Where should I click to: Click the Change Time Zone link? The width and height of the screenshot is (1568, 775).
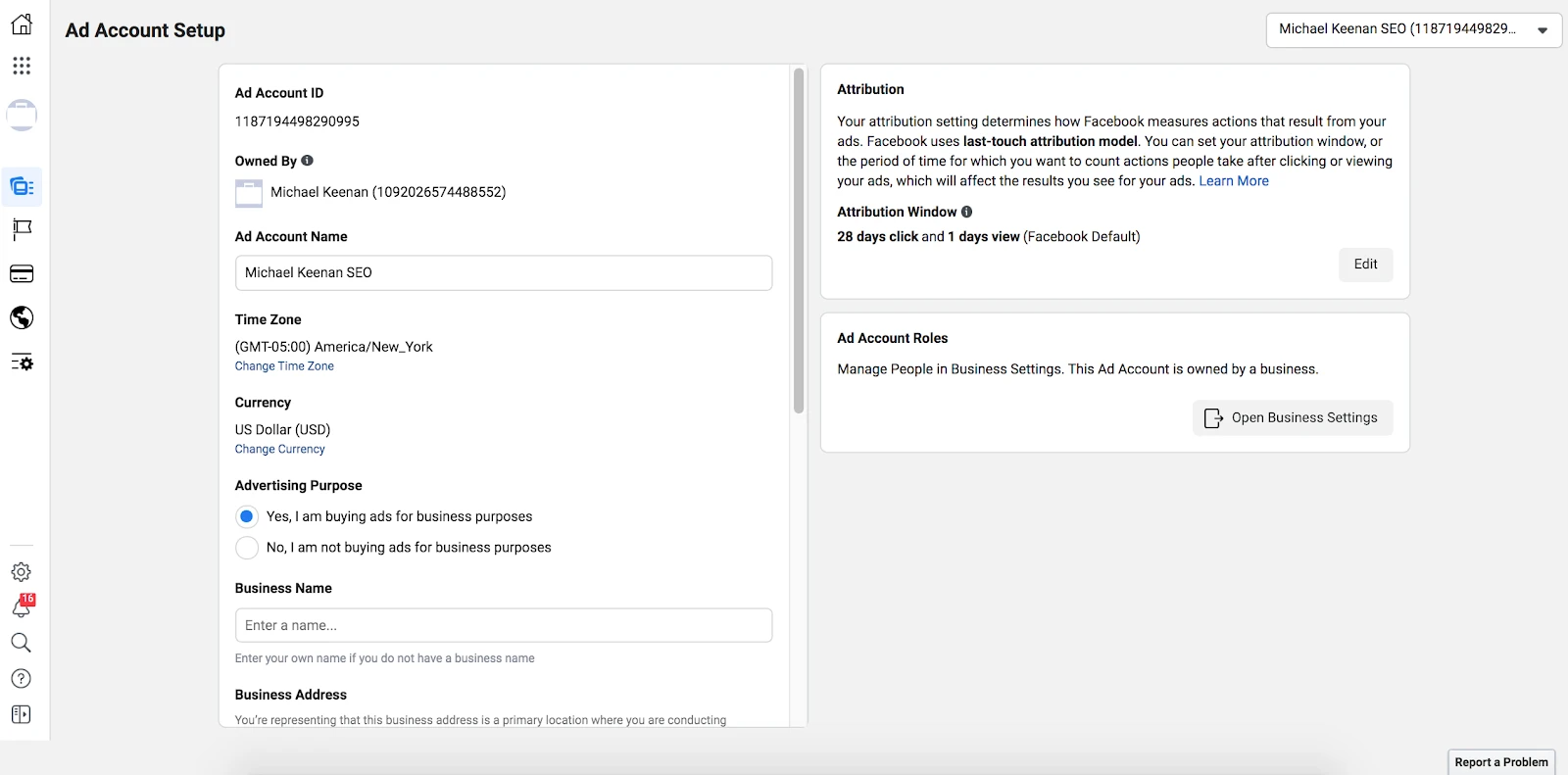tap(284, 366)
